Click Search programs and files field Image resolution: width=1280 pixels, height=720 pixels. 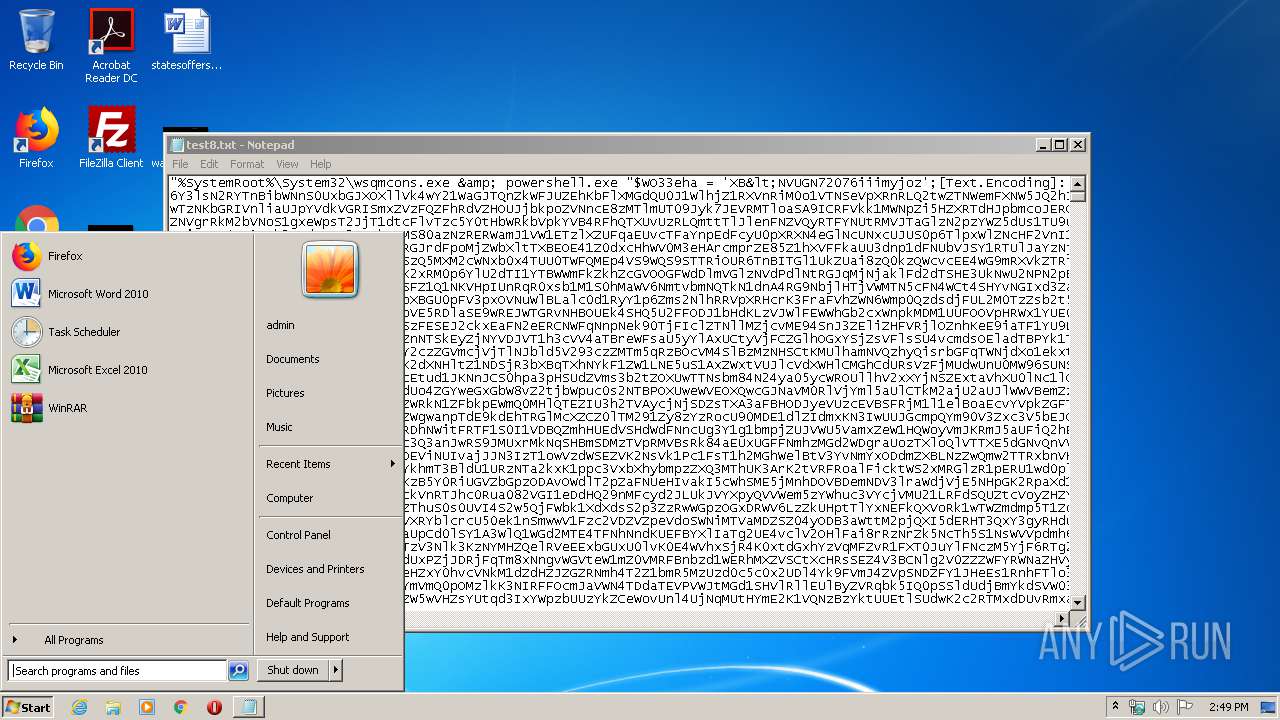tap(118, 671)
